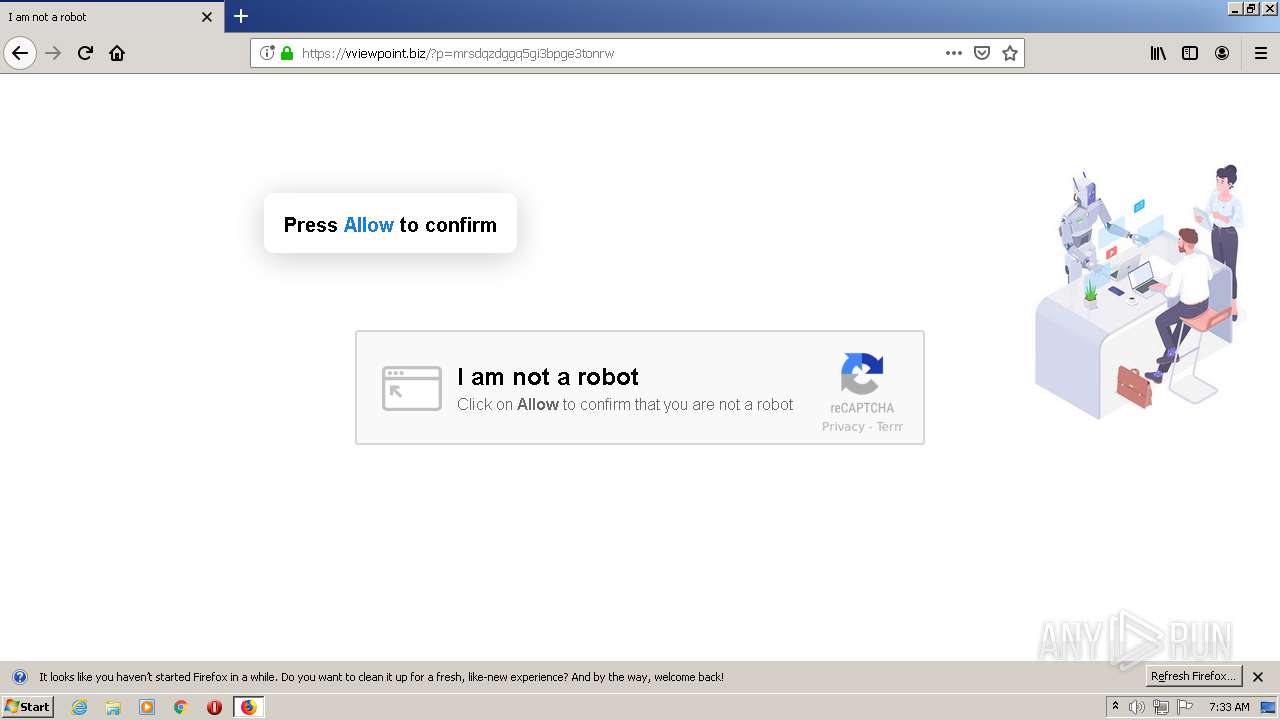
Task: Open the Firefox home page
Action: click(x=117, y=53)
